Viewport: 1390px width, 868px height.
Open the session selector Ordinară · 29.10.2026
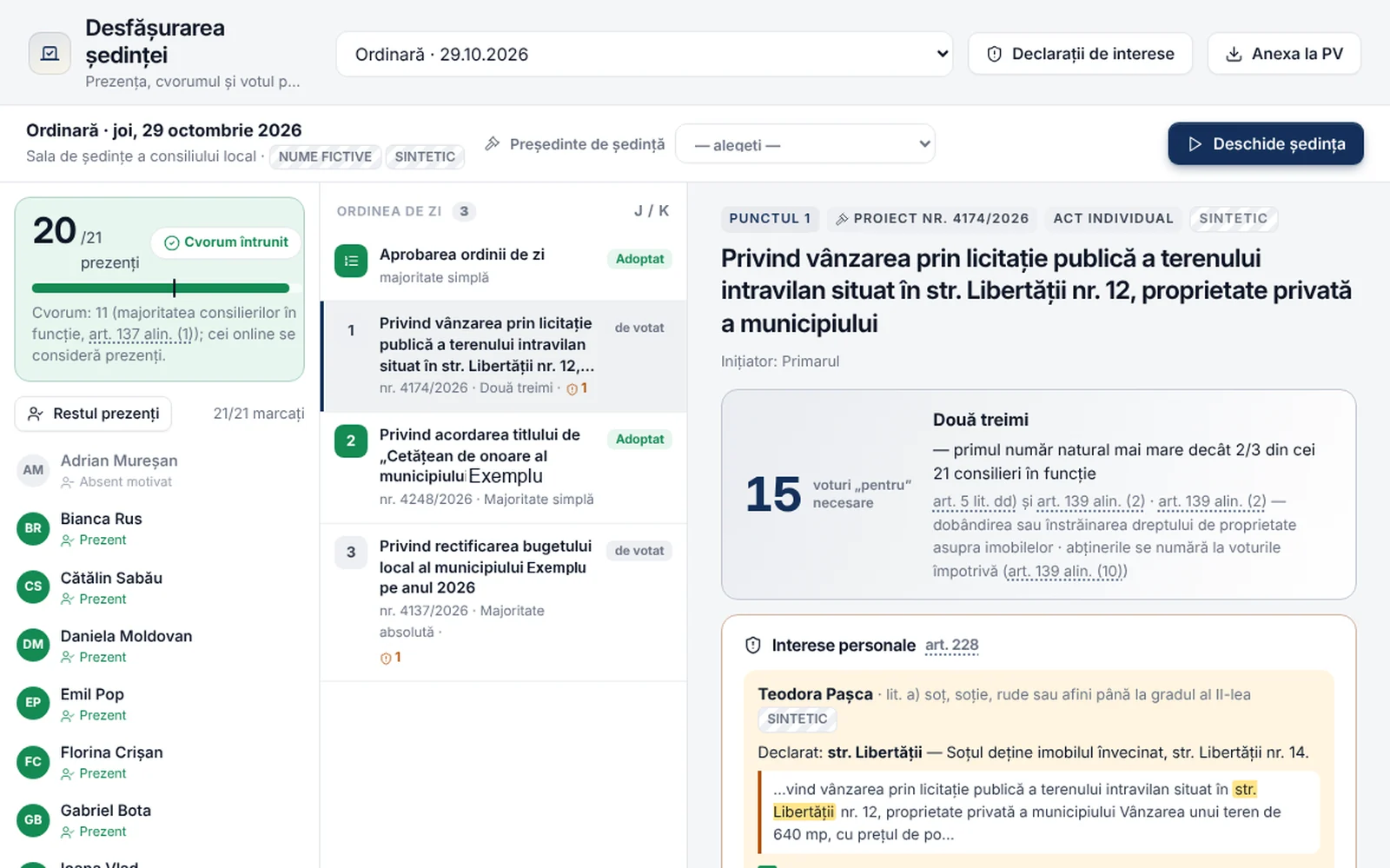645,54
